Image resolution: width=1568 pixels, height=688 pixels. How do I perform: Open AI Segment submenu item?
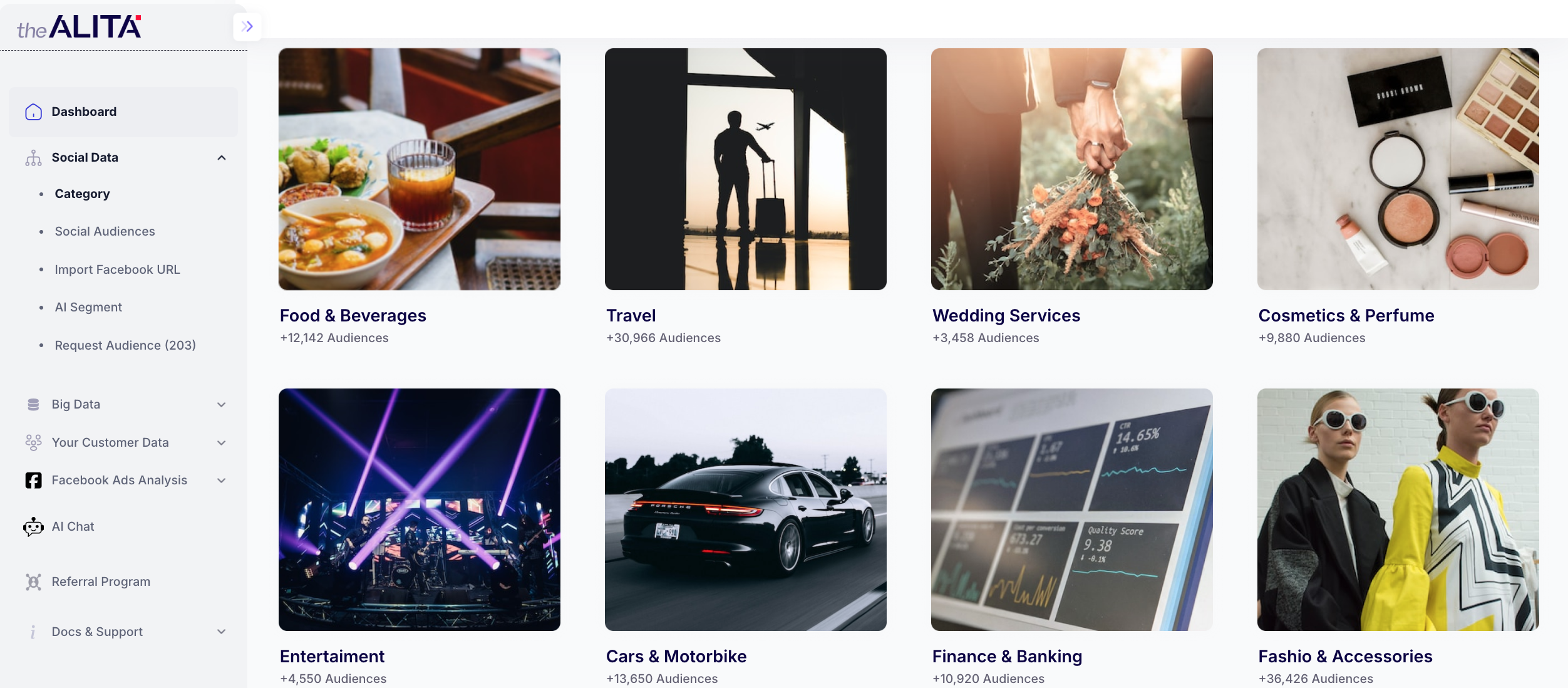coord(88,307)
